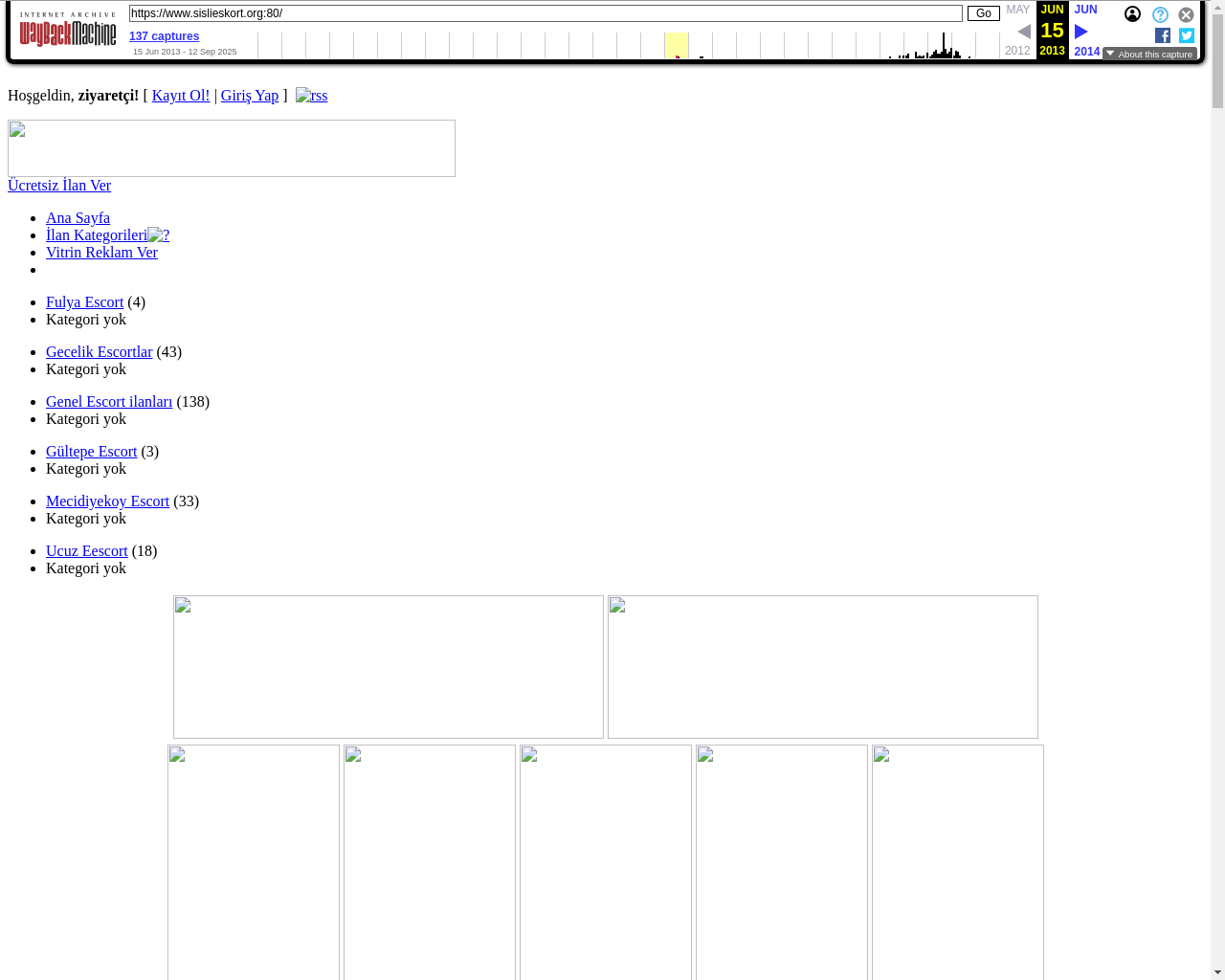
Task: Click the icon beside İlan Kategorileri
Action: click(158, 235)
